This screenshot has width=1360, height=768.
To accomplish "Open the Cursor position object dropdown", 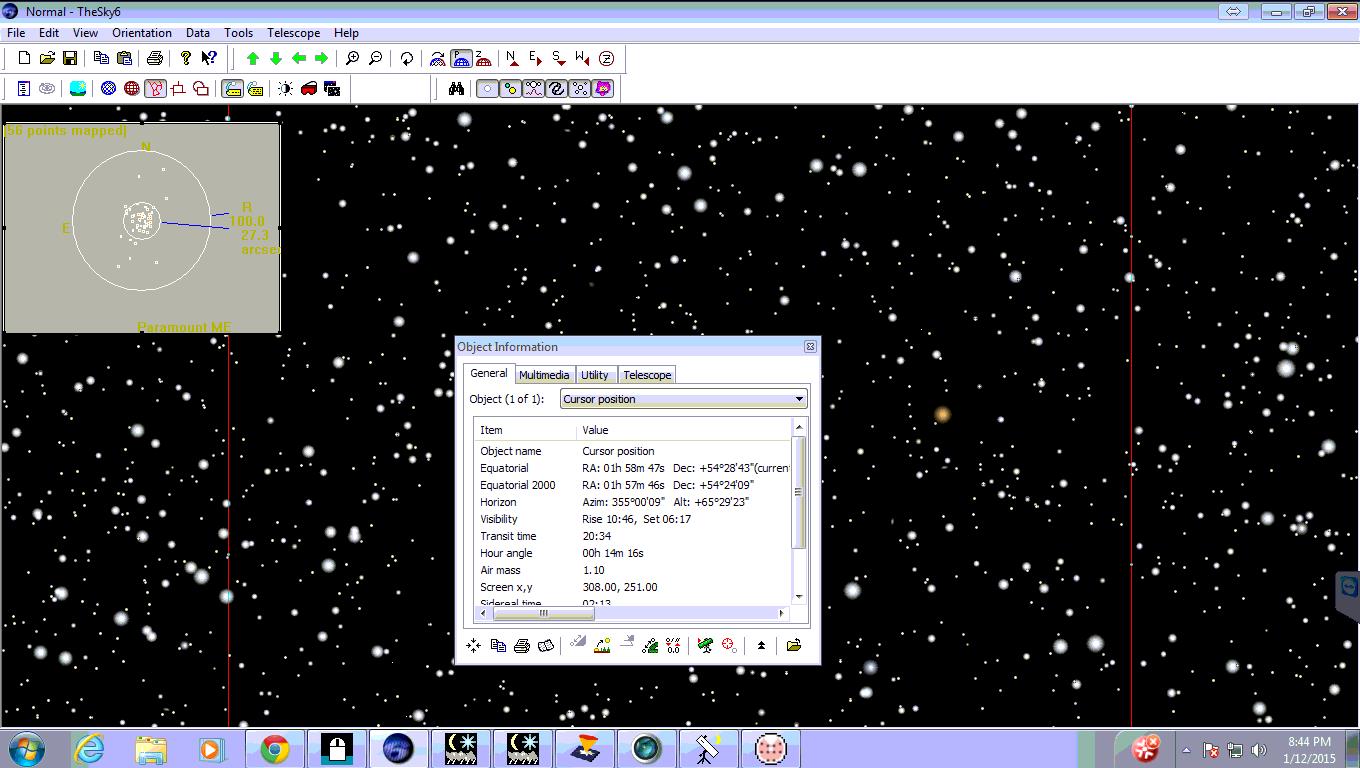I will click(x=798, y=399).
